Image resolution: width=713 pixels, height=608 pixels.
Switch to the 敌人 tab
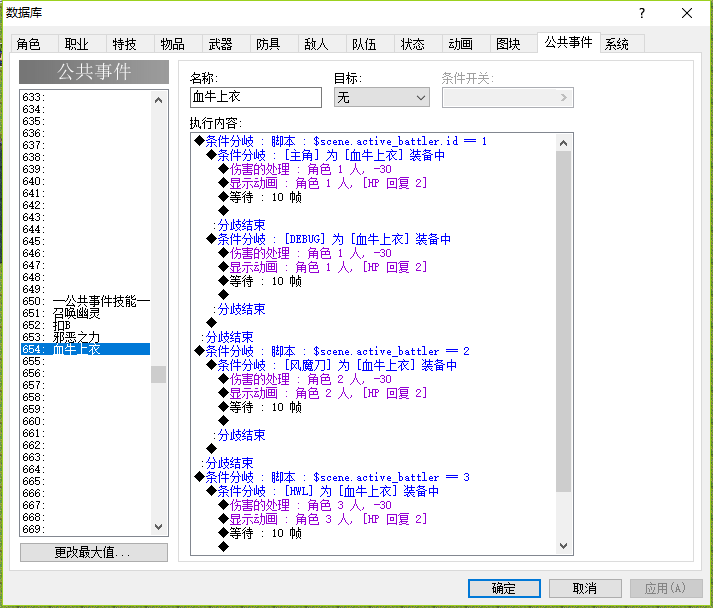(322, 44)
